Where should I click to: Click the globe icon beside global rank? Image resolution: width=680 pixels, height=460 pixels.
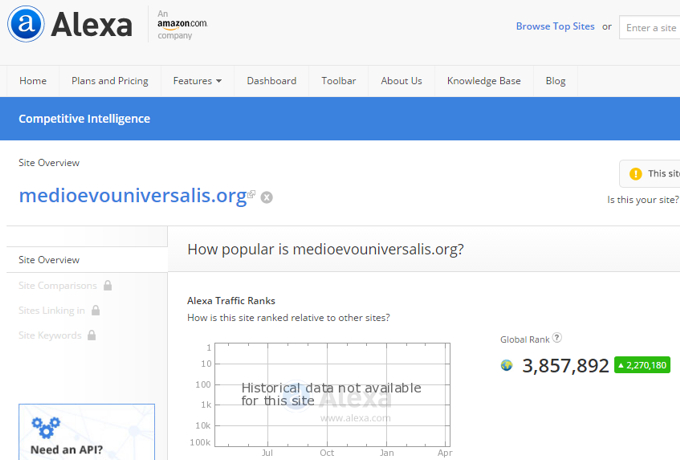coord(507,365)
